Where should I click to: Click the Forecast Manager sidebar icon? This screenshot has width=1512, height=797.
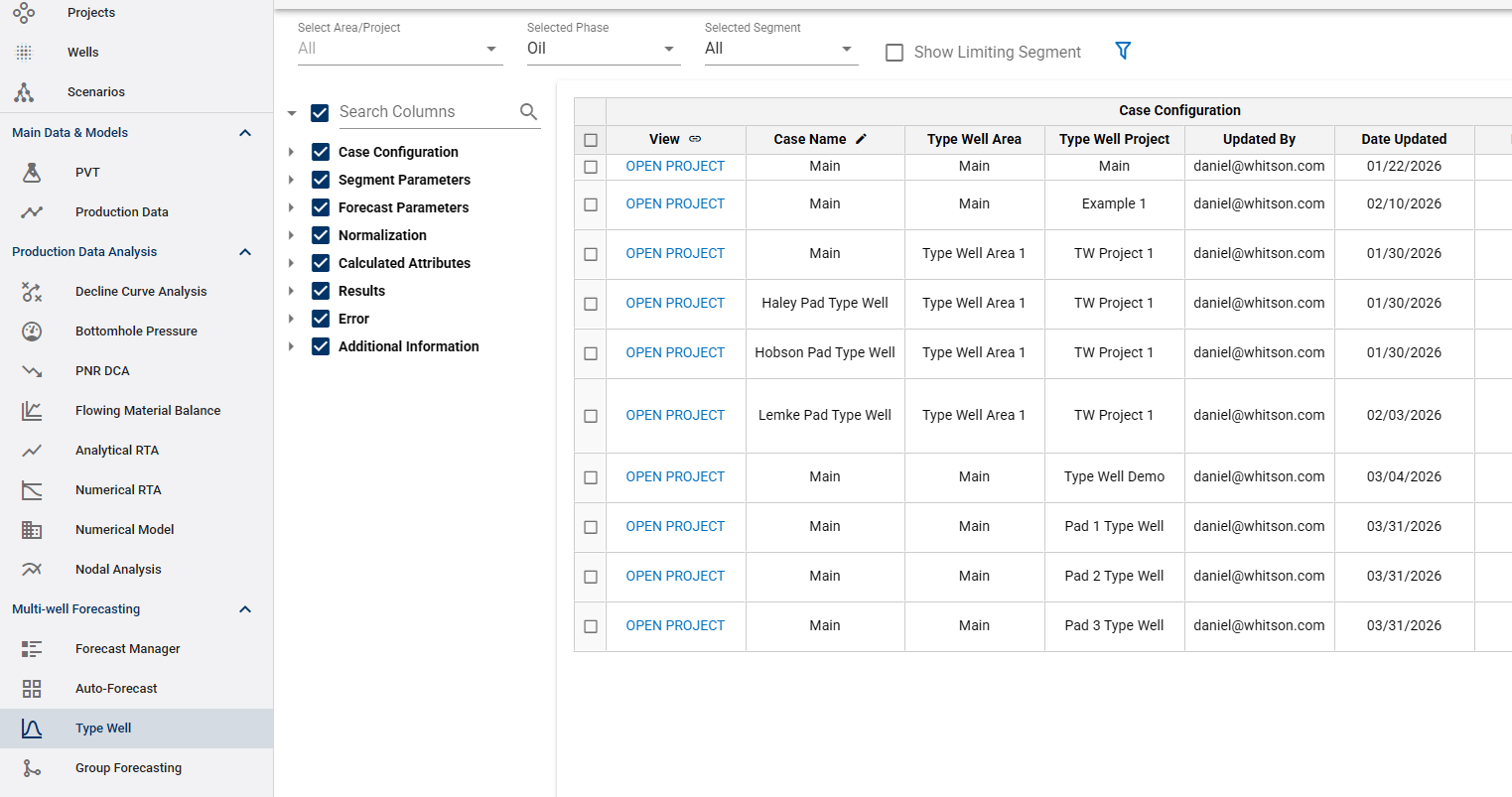(x=32, y=649)
